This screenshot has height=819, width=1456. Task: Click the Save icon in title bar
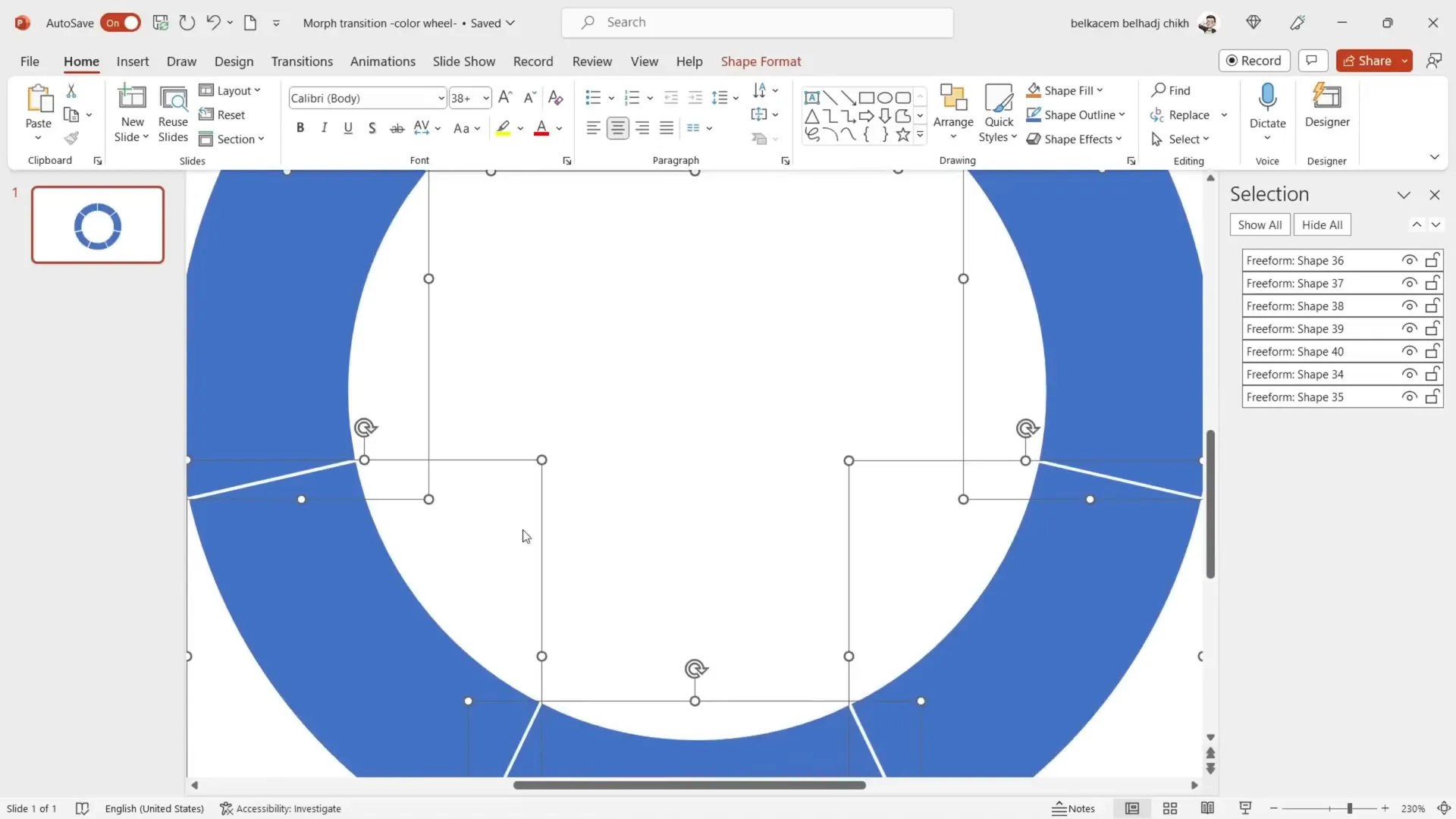coord(160,23)
